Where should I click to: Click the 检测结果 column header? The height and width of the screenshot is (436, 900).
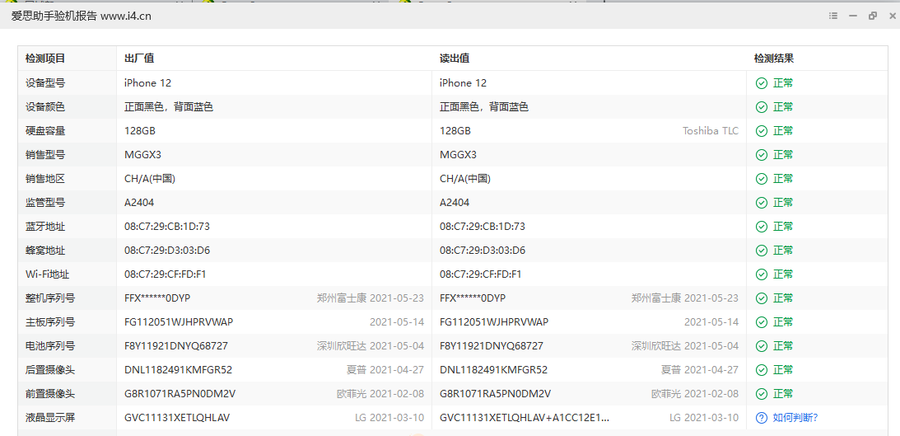click(x=774, y=59)
